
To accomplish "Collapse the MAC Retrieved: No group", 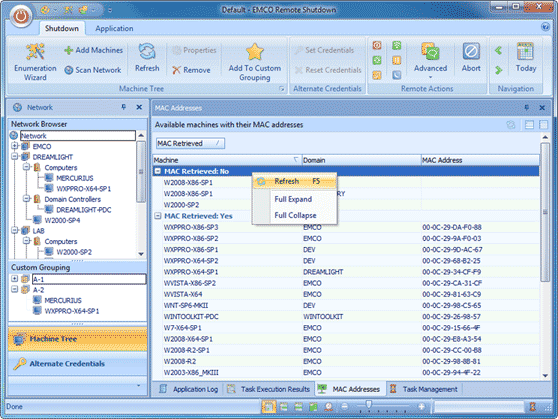I will (x=158, y=171).
